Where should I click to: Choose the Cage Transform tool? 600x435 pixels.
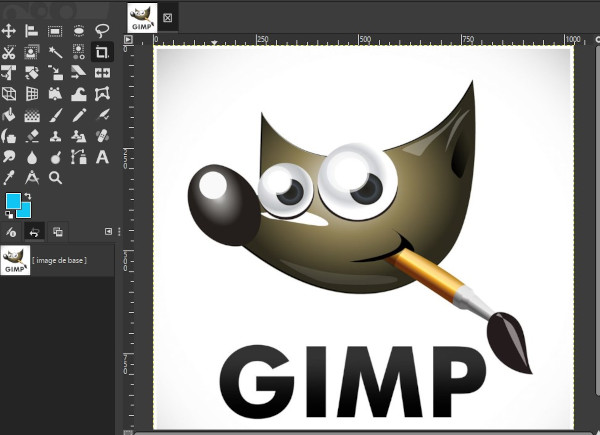[x=102, y=94]
